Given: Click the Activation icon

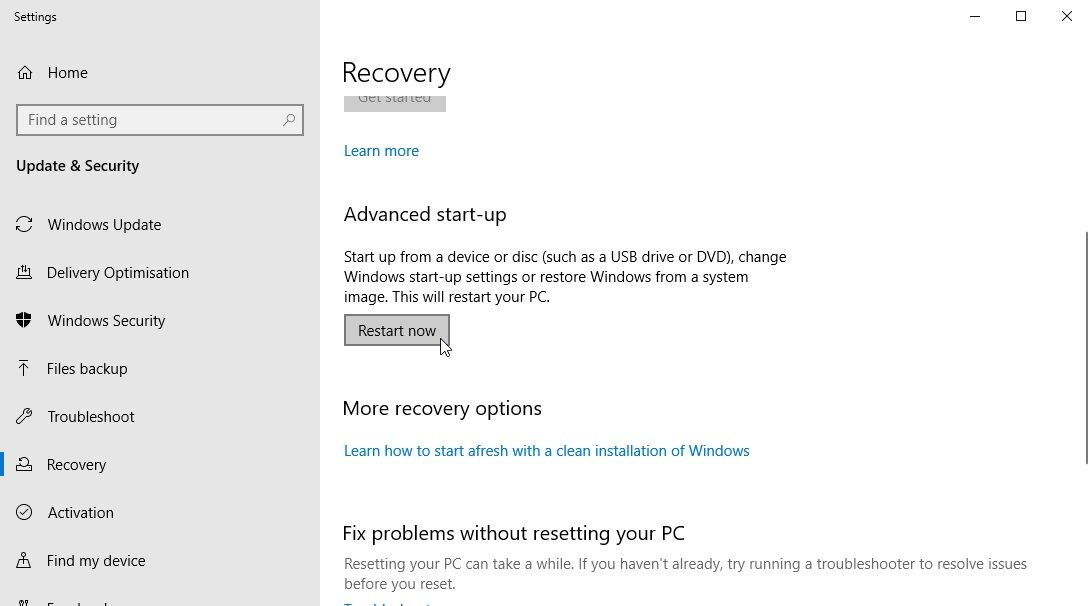Looking at the screenshot, I should tap(25, 512).
